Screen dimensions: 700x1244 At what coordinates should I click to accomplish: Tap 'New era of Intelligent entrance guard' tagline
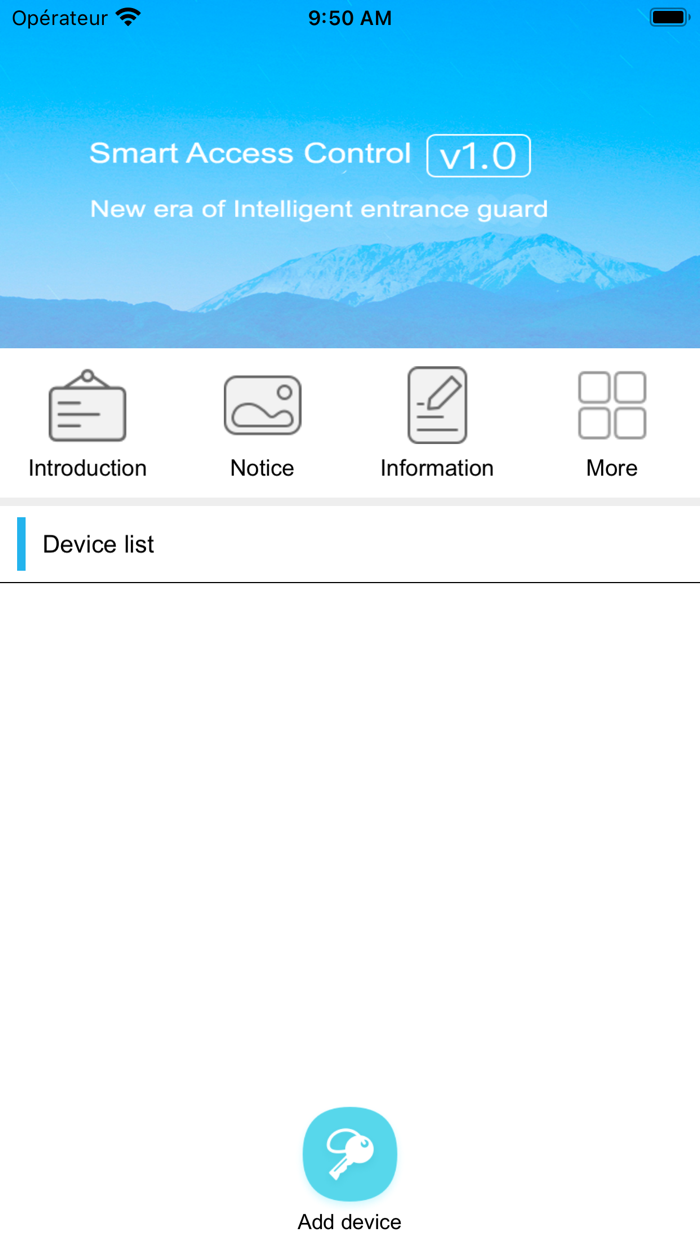coord(319,209)
